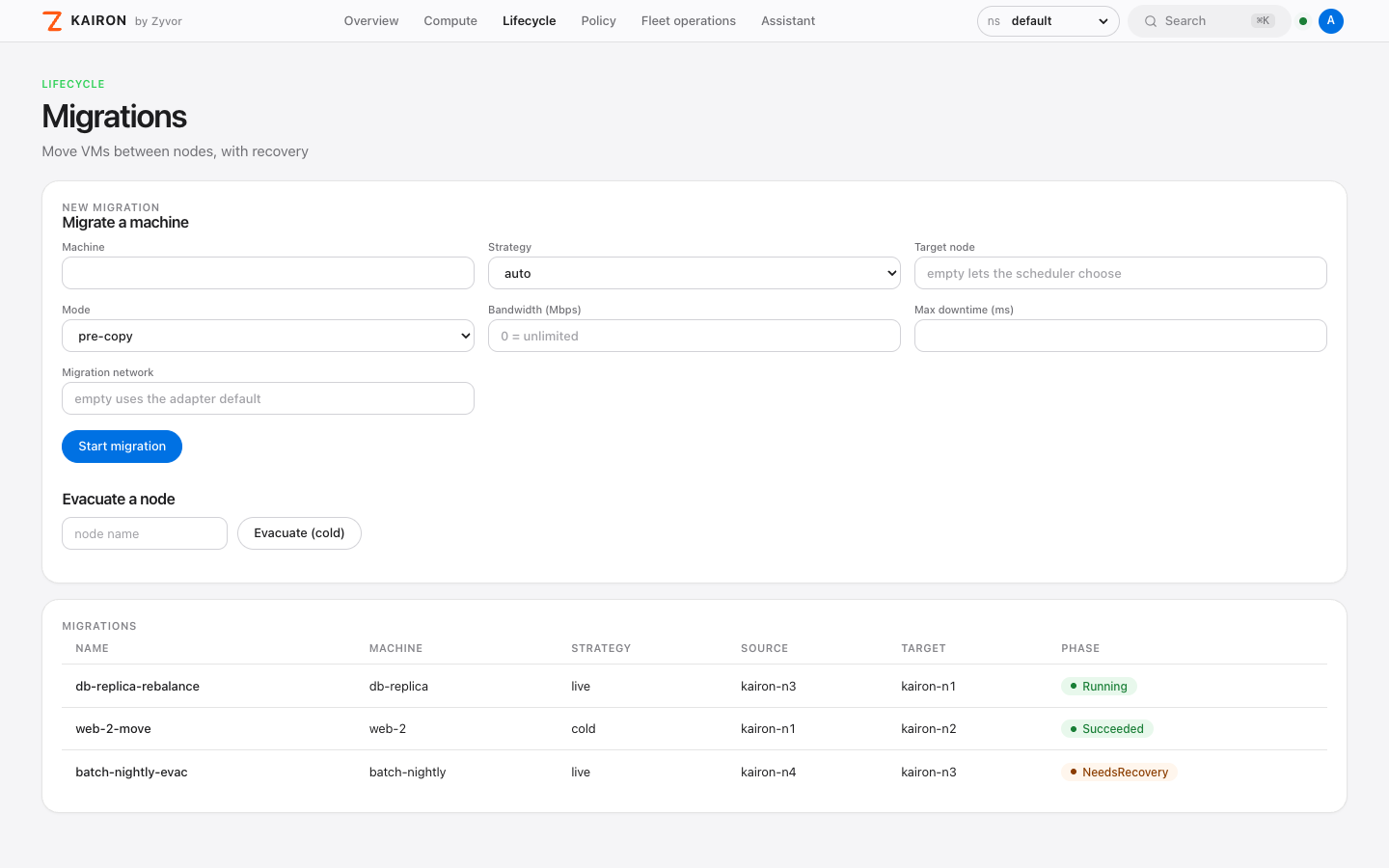This screenshot has height=868, width=1389.
Task: Click the STRATEGY column header
Action: (601, 649)
